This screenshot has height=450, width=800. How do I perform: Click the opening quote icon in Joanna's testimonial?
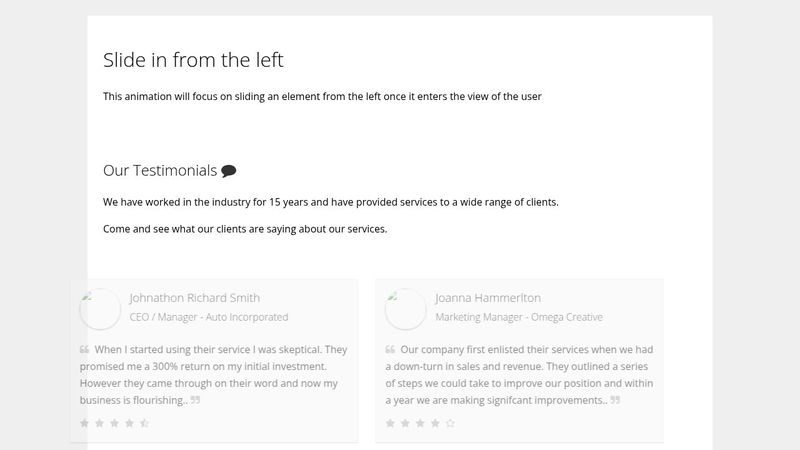[x=390, y=349]
